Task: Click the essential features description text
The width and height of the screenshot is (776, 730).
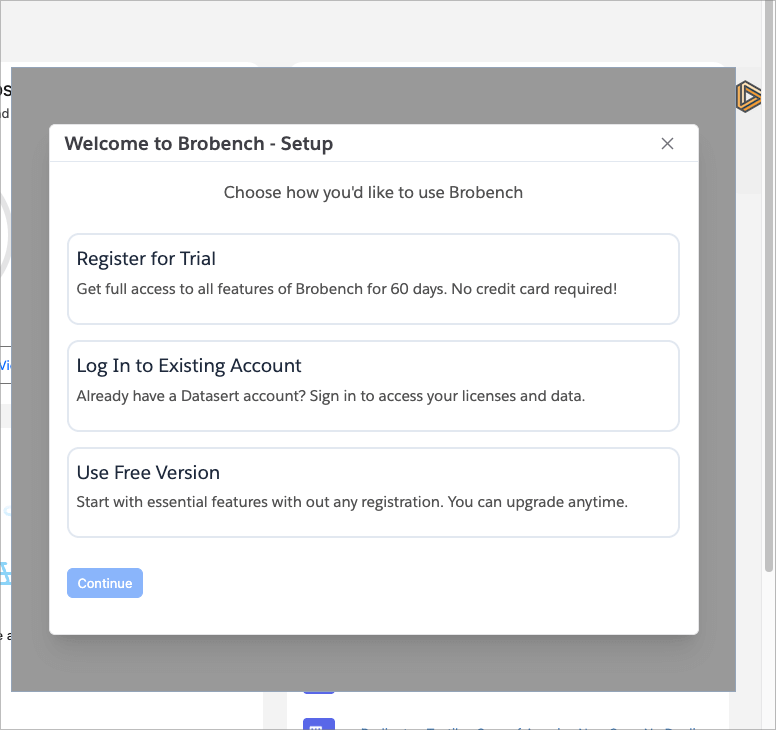Action: (352, 502)
